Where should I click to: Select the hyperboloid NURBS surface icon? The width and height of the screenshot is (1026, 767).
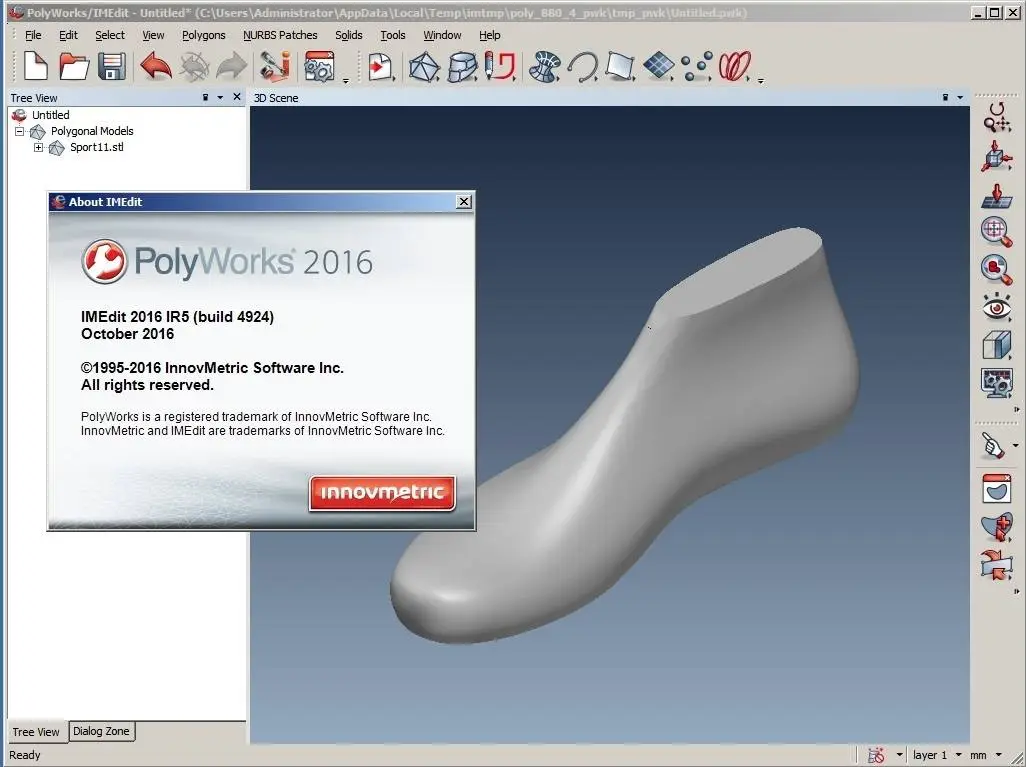point(544,66)
